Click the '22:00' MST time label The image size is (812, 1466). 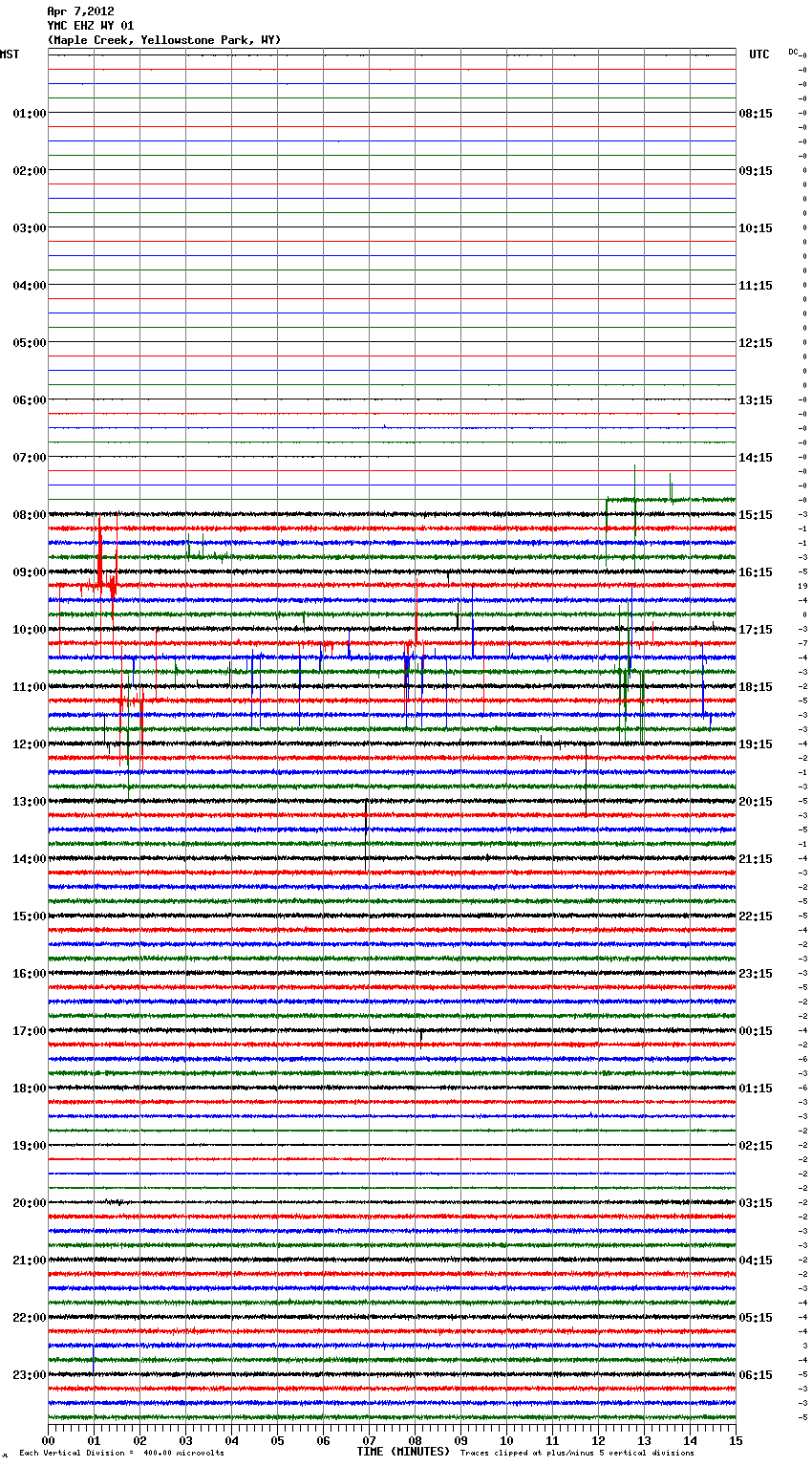[x=30, y=1318]
